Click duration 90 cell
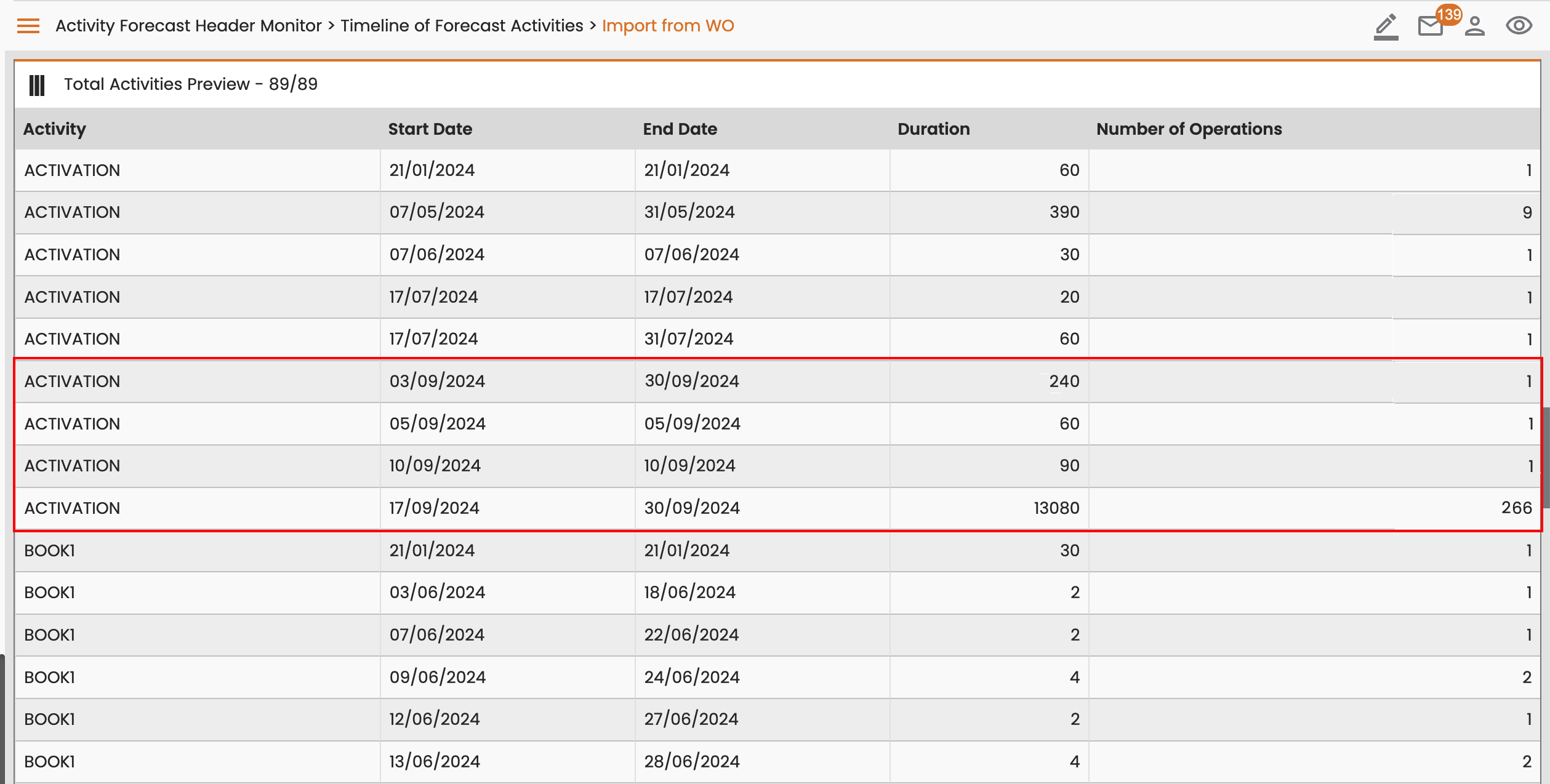The height and width of the screenshot is (784, 1550). 989,466
